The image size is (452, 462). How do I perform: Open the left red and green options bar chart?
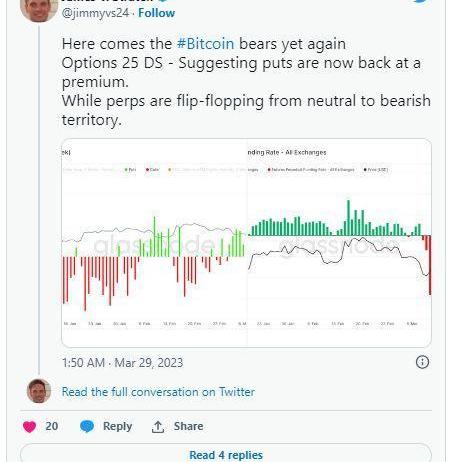click(154, 243)
